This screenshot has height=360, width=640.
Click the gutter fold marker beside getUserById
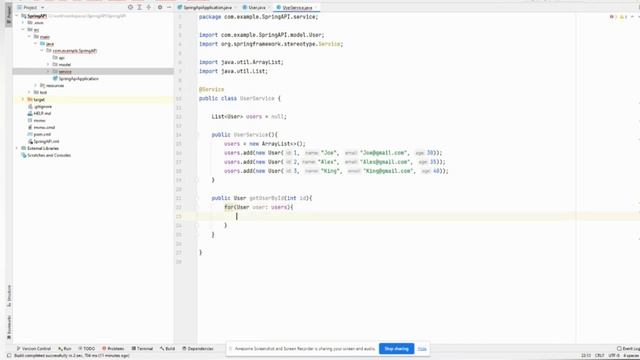point(196,198)
